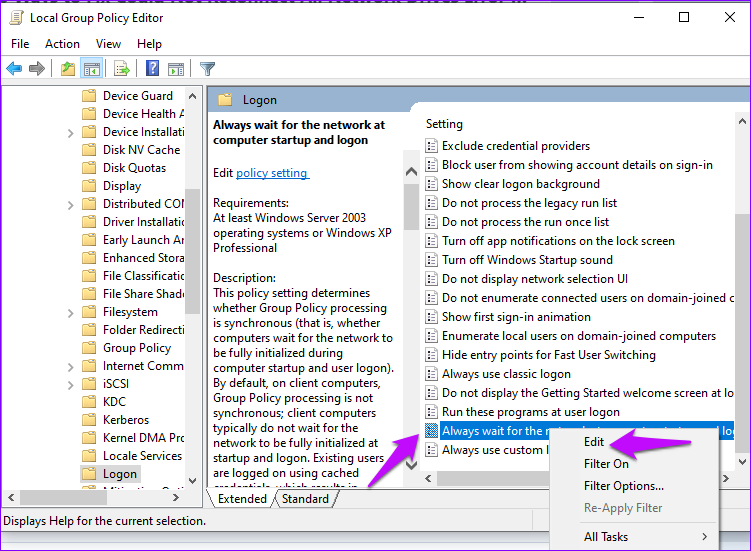751x551 pixels.
Task: Expand the Distributed COM tree node
Action: click(70, 205)
